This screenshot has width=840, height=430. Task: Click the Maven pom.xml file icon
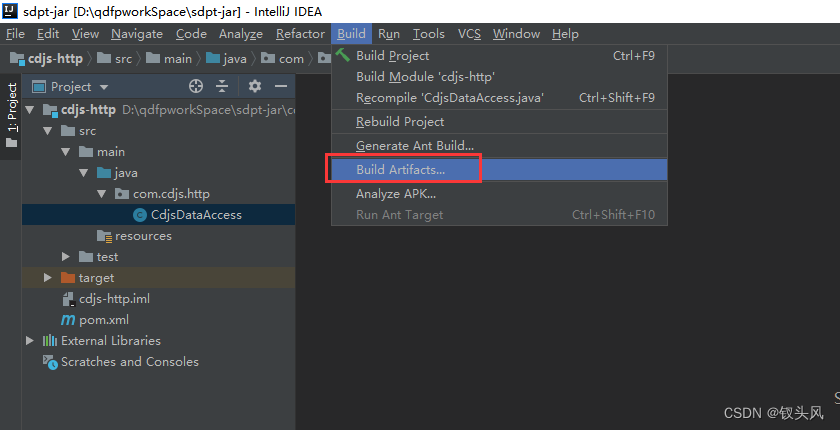pyautogui.click(x=68, y=320)
